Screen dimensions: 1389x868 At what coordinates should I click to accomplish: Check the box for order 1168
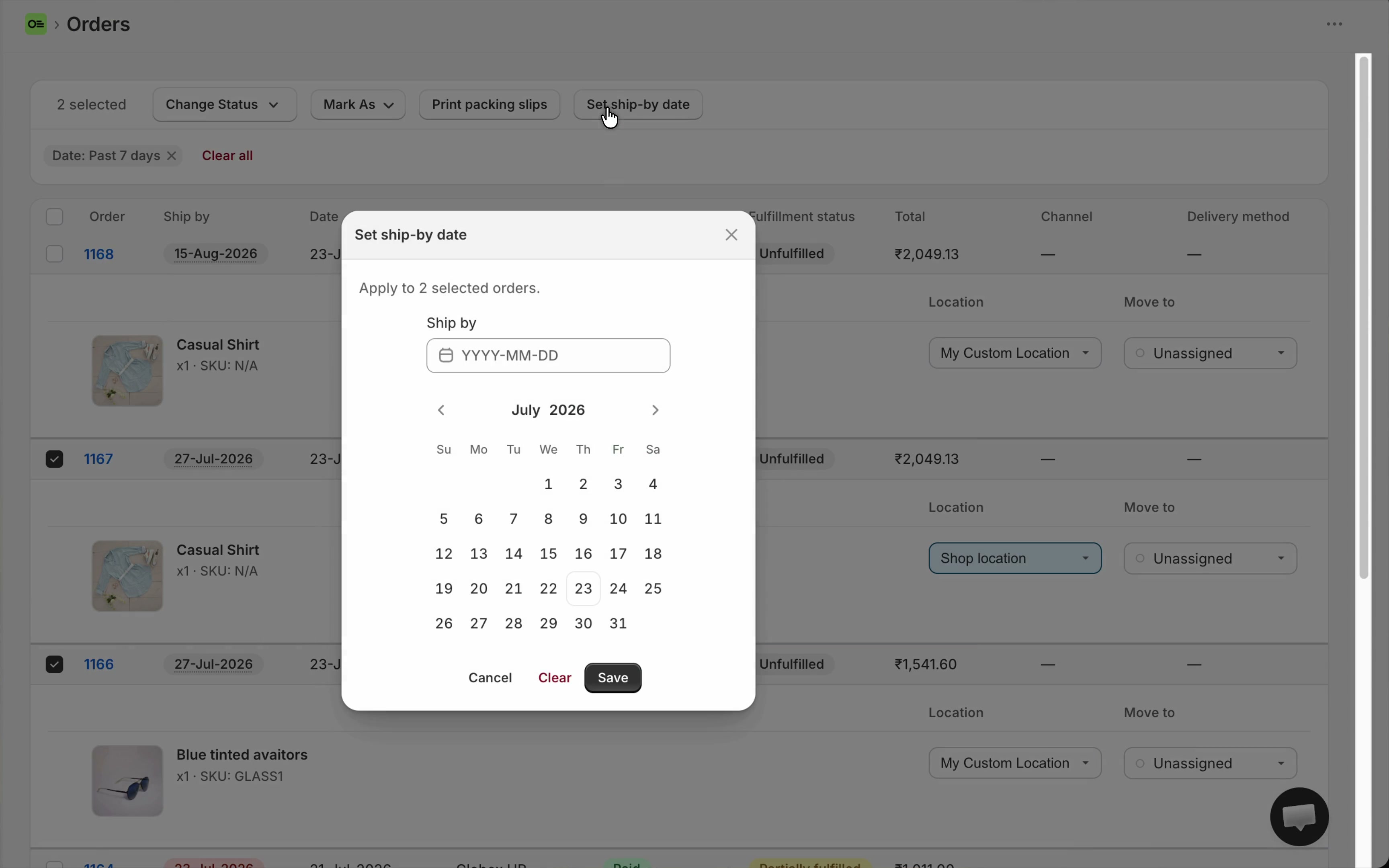coord(55,254)
